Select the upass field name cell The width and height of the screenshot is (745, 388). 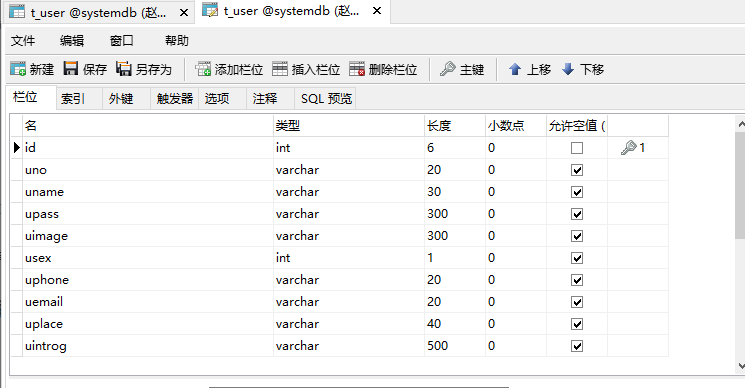coord(148,214)
